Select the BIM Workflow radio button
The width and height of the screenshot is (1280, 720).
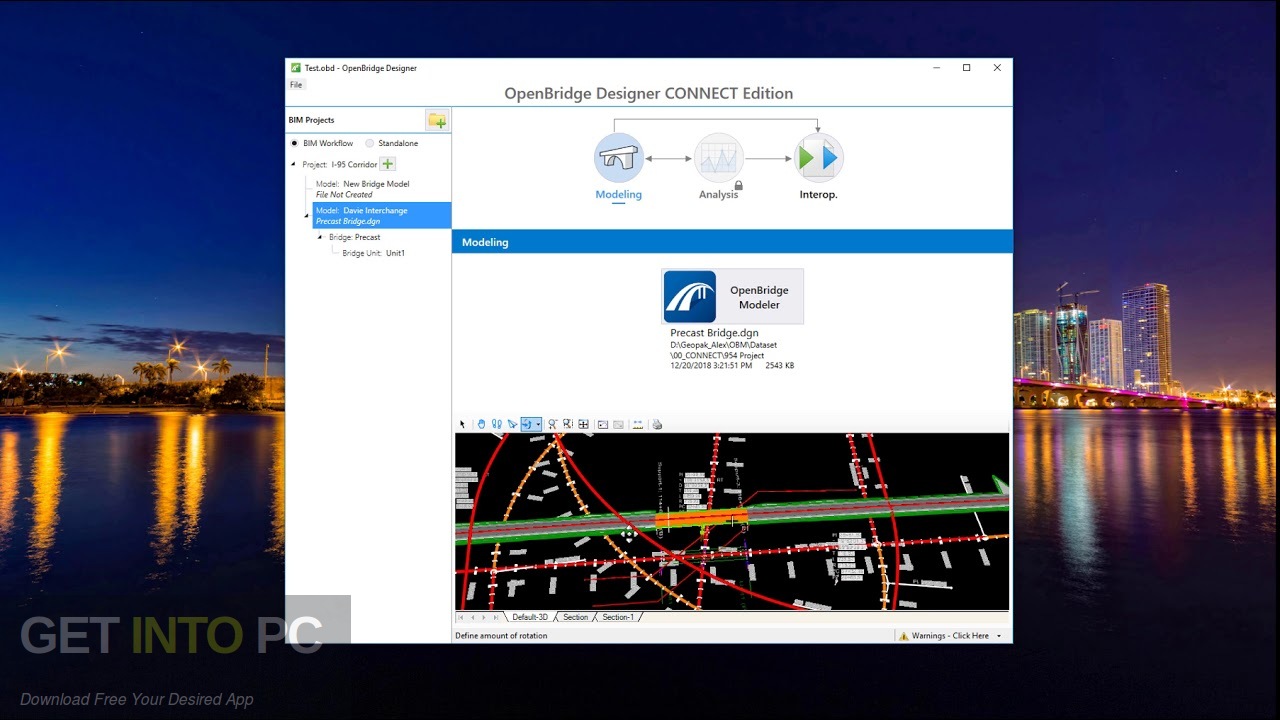pos(294,143)
